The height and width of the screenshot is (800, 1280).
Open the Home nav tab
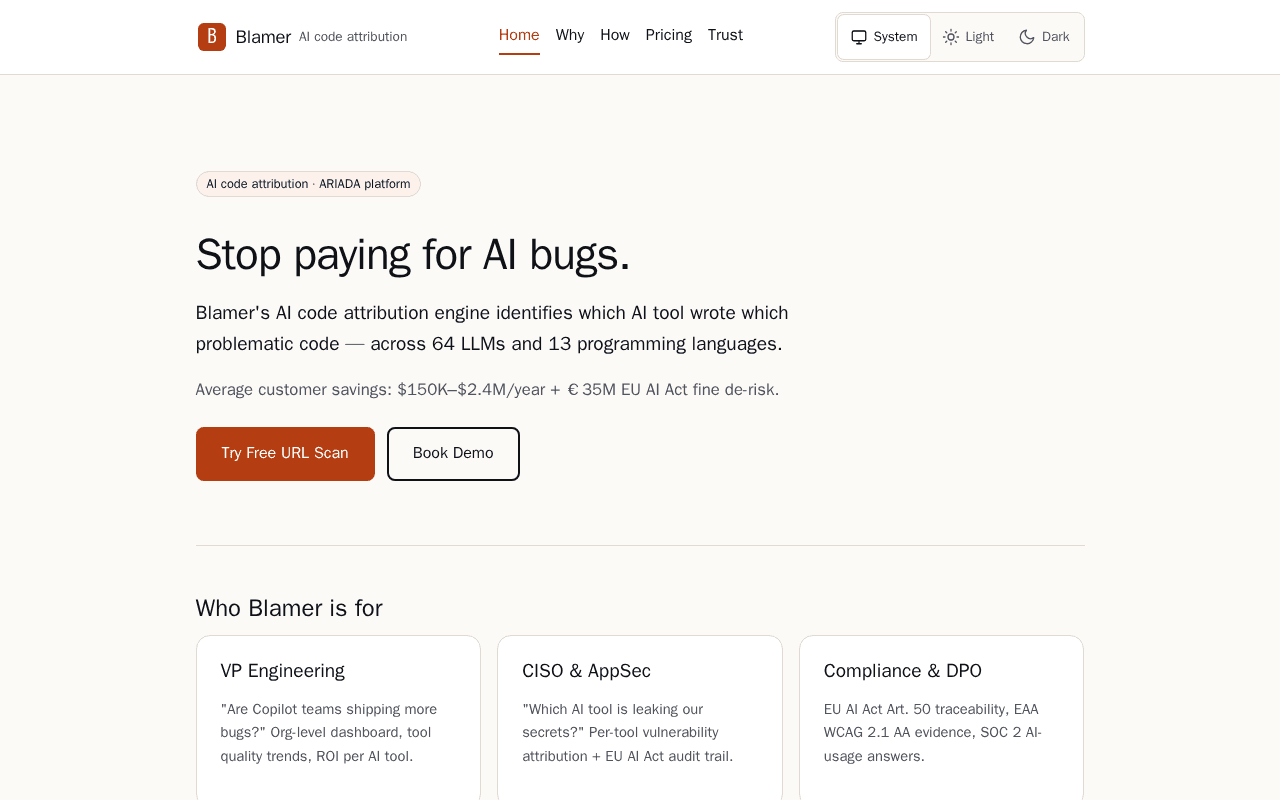click(x=519, y=35)
